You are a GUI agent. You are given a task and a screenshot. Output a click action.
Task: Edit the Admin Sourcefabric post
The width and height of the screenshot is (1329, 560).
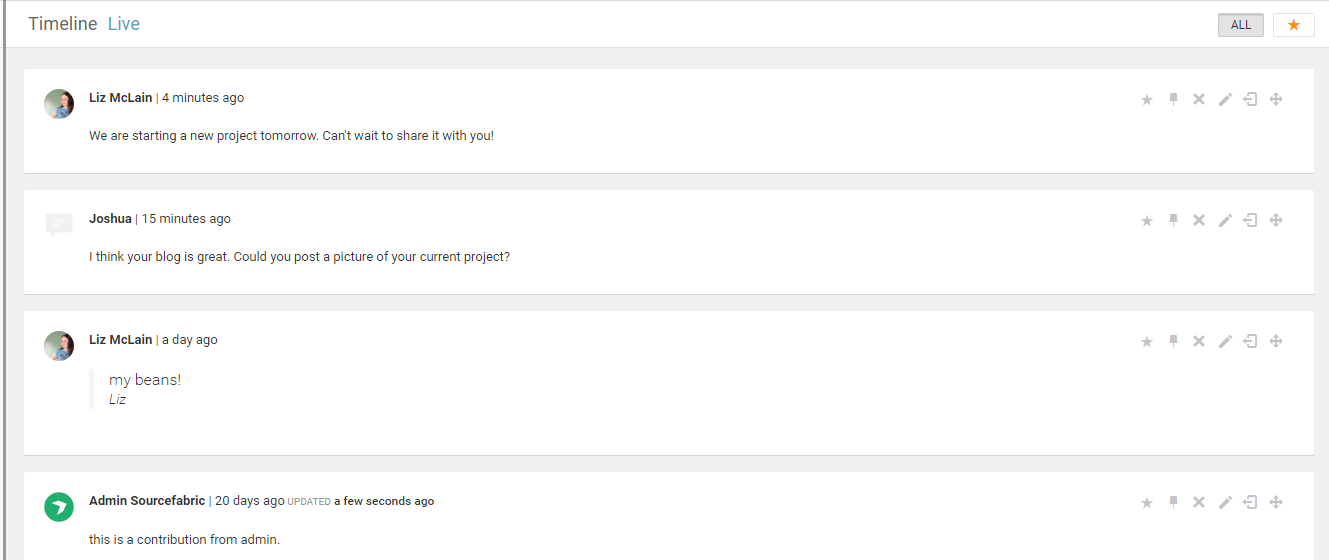tap(1225, 502)
